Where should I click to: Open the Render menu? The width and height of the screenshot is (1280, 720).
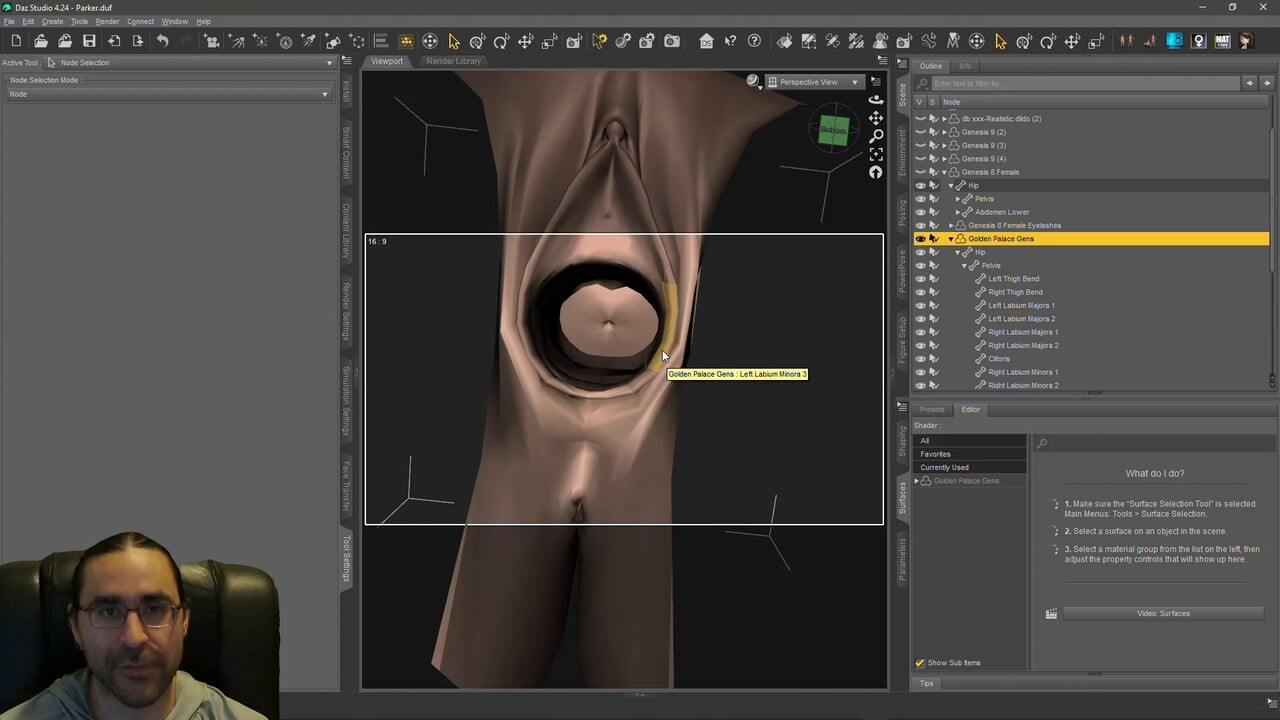[107, 21]
